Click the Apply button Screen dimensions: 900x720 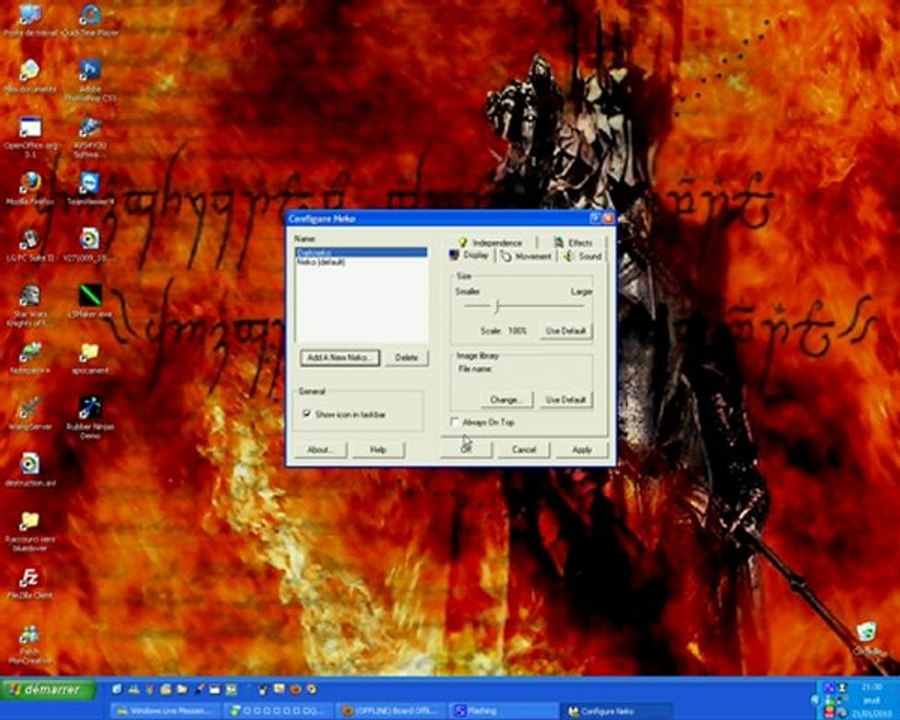(x=581, y=450)
